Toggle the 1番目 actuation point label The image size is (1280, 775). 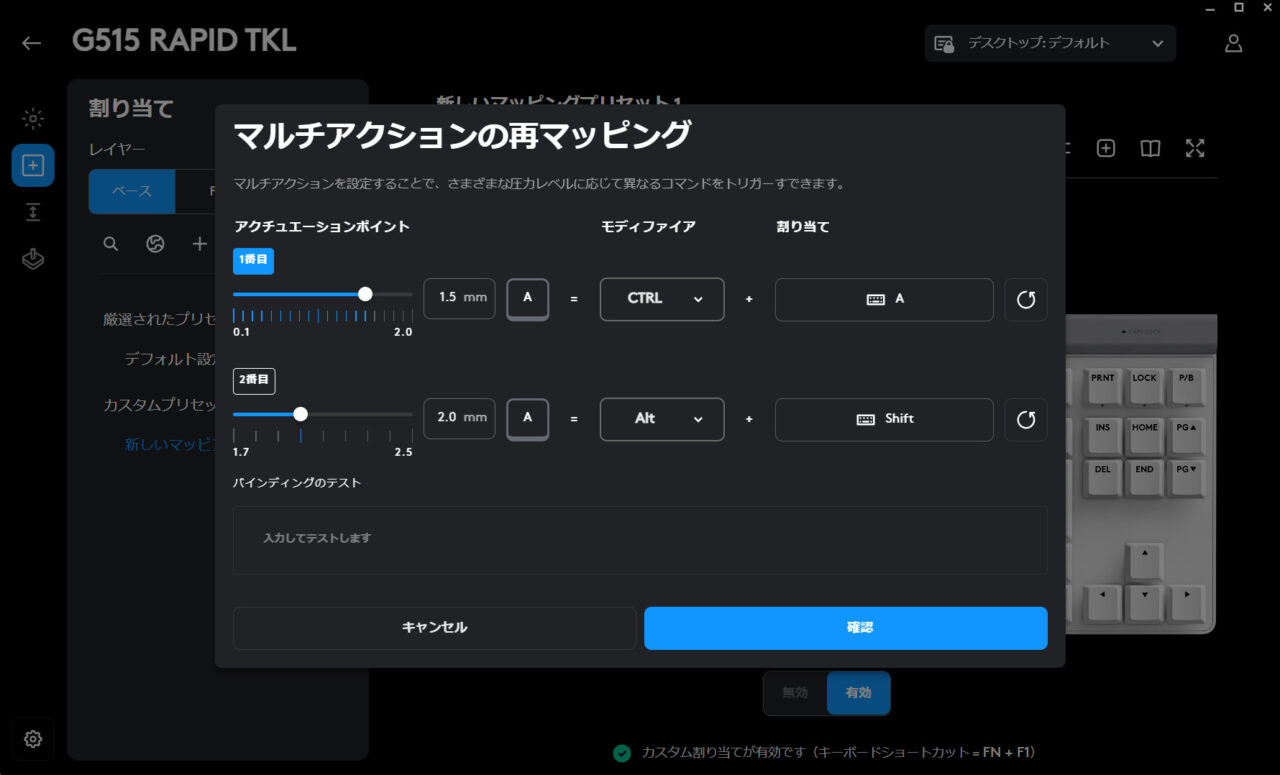click(x=253, y=260)
